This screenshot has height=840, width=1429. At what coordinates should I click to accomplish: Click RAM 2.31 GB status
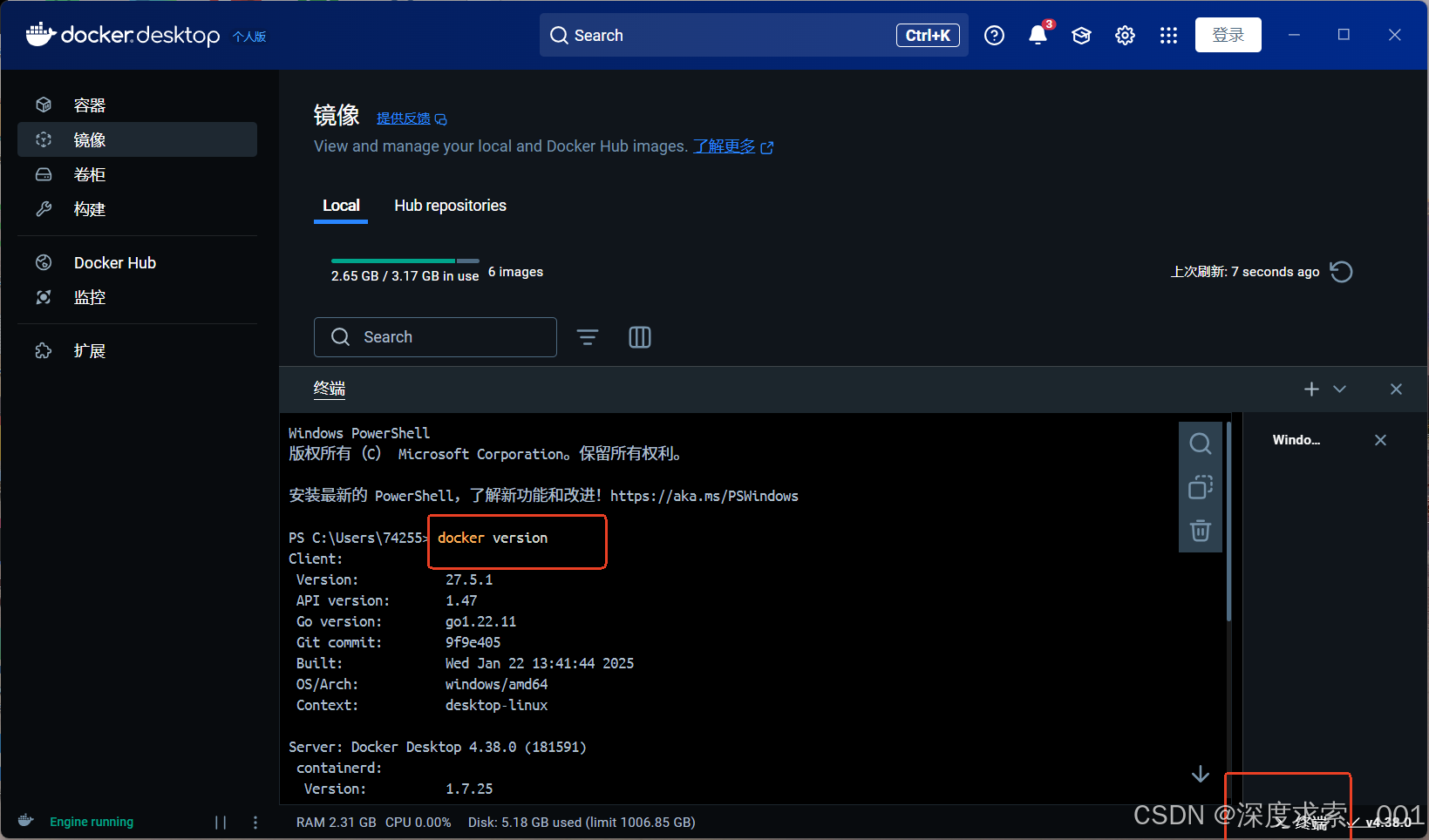point(337,823)
